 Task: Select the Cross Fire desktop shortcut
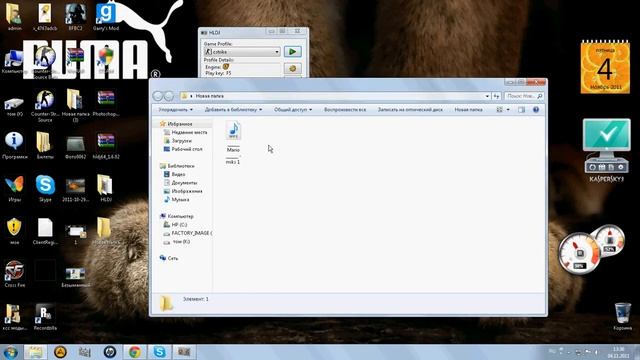pos(14,274)
